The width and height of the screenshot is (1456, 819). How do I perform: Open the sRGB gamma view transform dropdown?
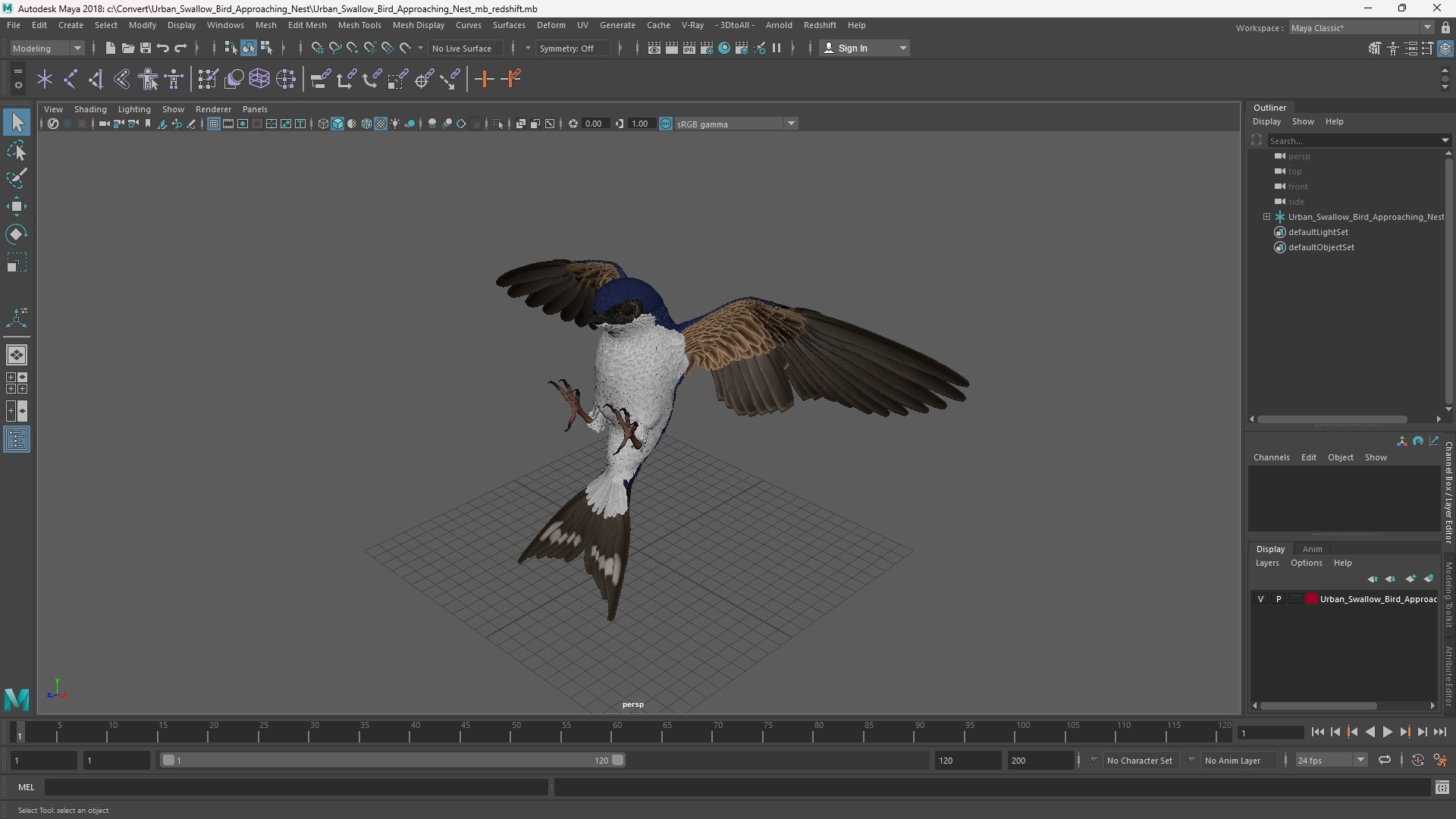tap(736, 124)
